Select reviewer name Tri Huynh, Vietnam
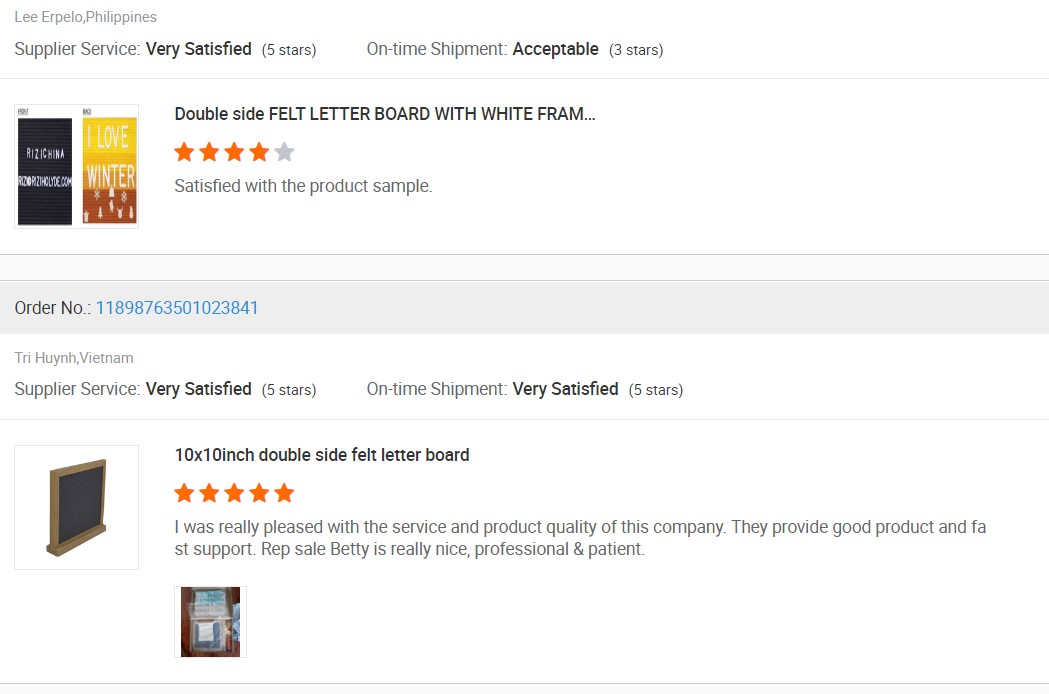 coord(74,358)
